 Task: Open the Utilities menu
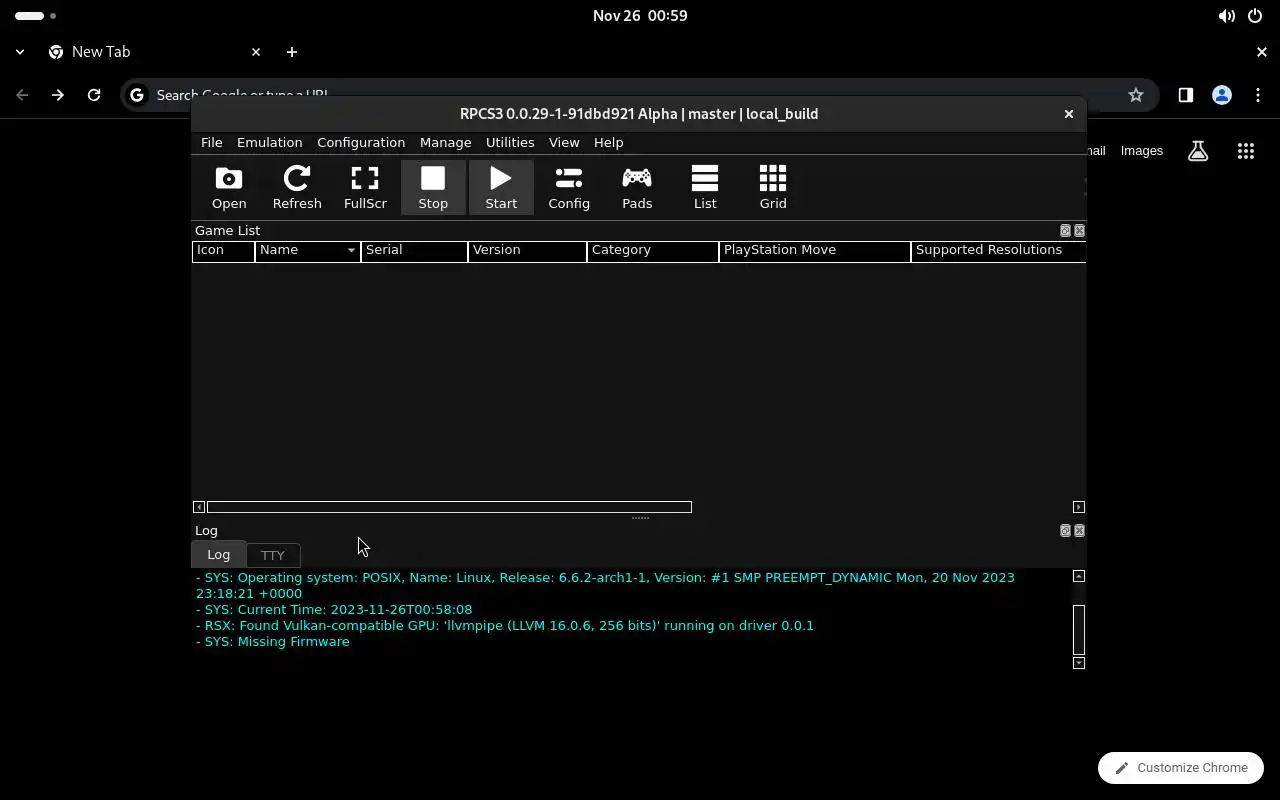click(510, 143)
